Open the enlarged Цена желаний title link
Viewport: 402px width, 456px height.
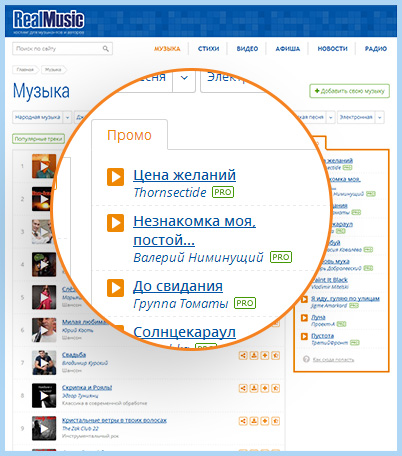[x=184, y=175]
